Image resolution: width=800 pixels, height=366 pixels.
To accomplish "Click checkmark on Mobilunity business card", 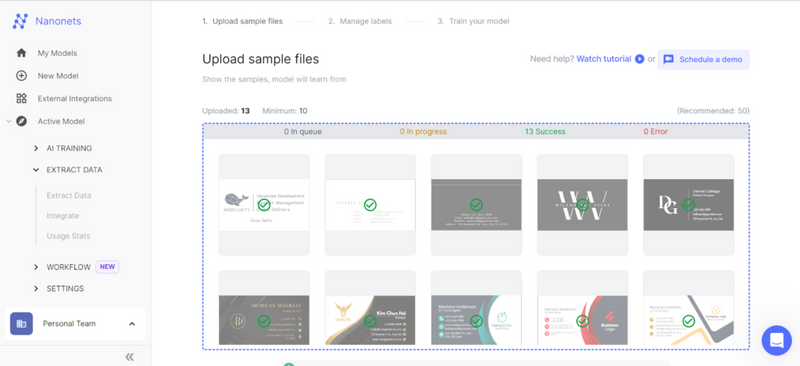I will click(x=264, y=205).
